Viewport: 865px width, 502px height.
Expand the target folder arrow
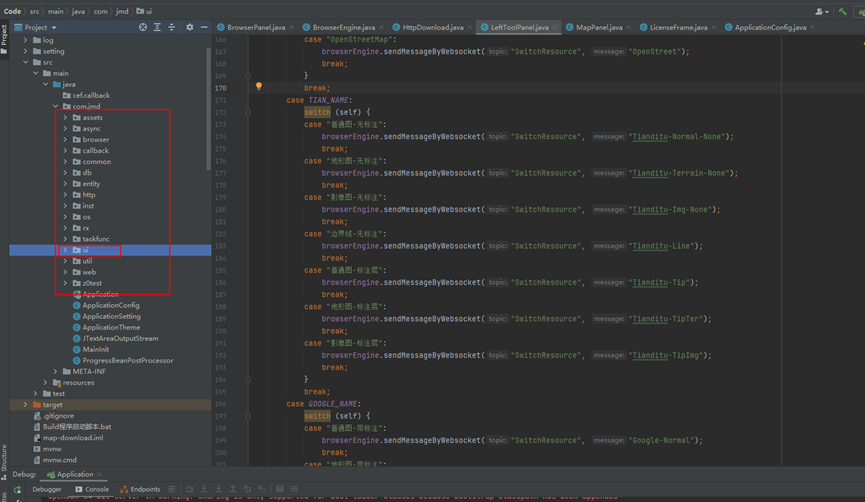(25, 404)
